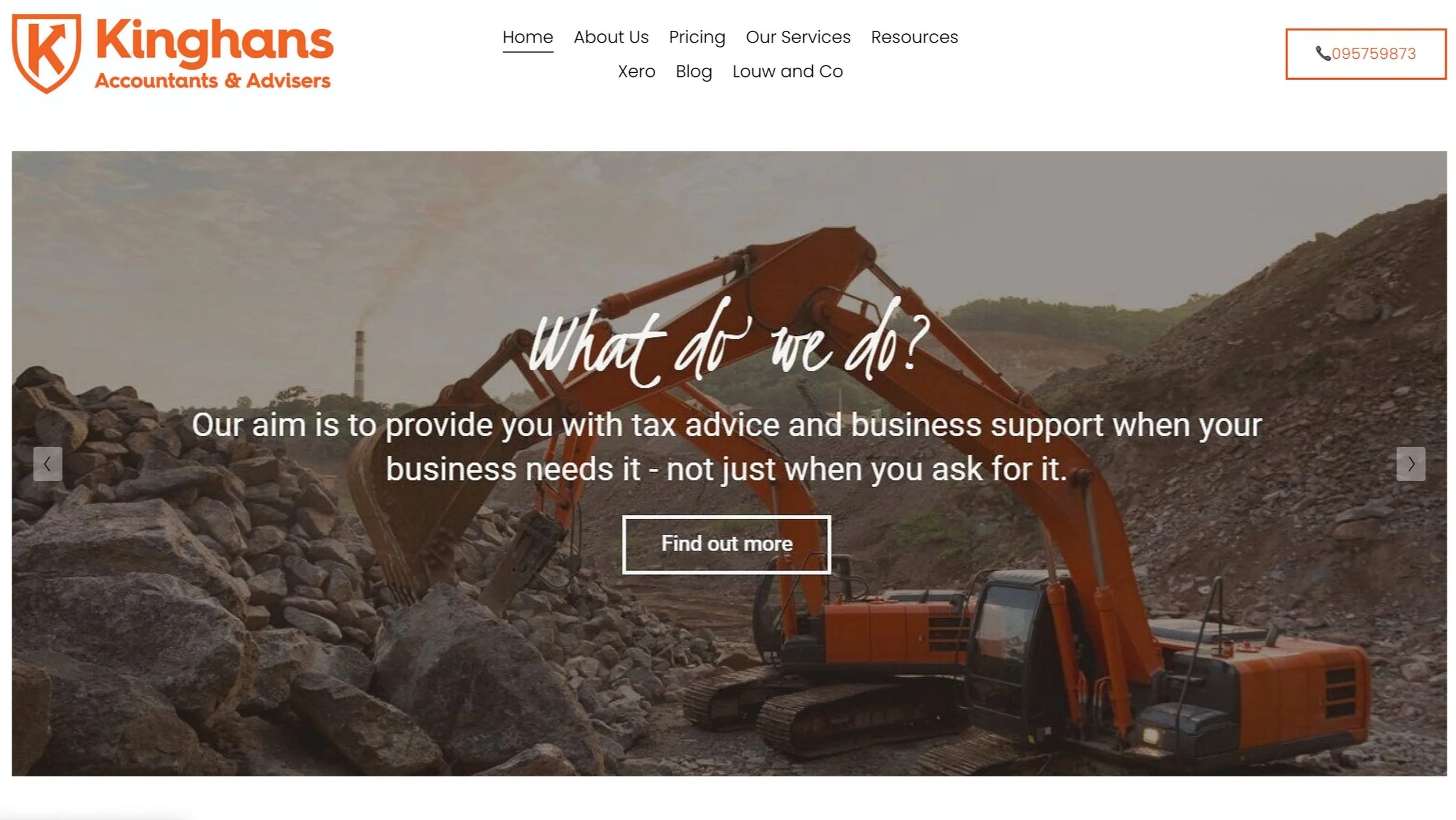Screen dimensions: 1456x820
Task: Click the Kinghans Accountants & Advisers wordmark
Action: 214,53
